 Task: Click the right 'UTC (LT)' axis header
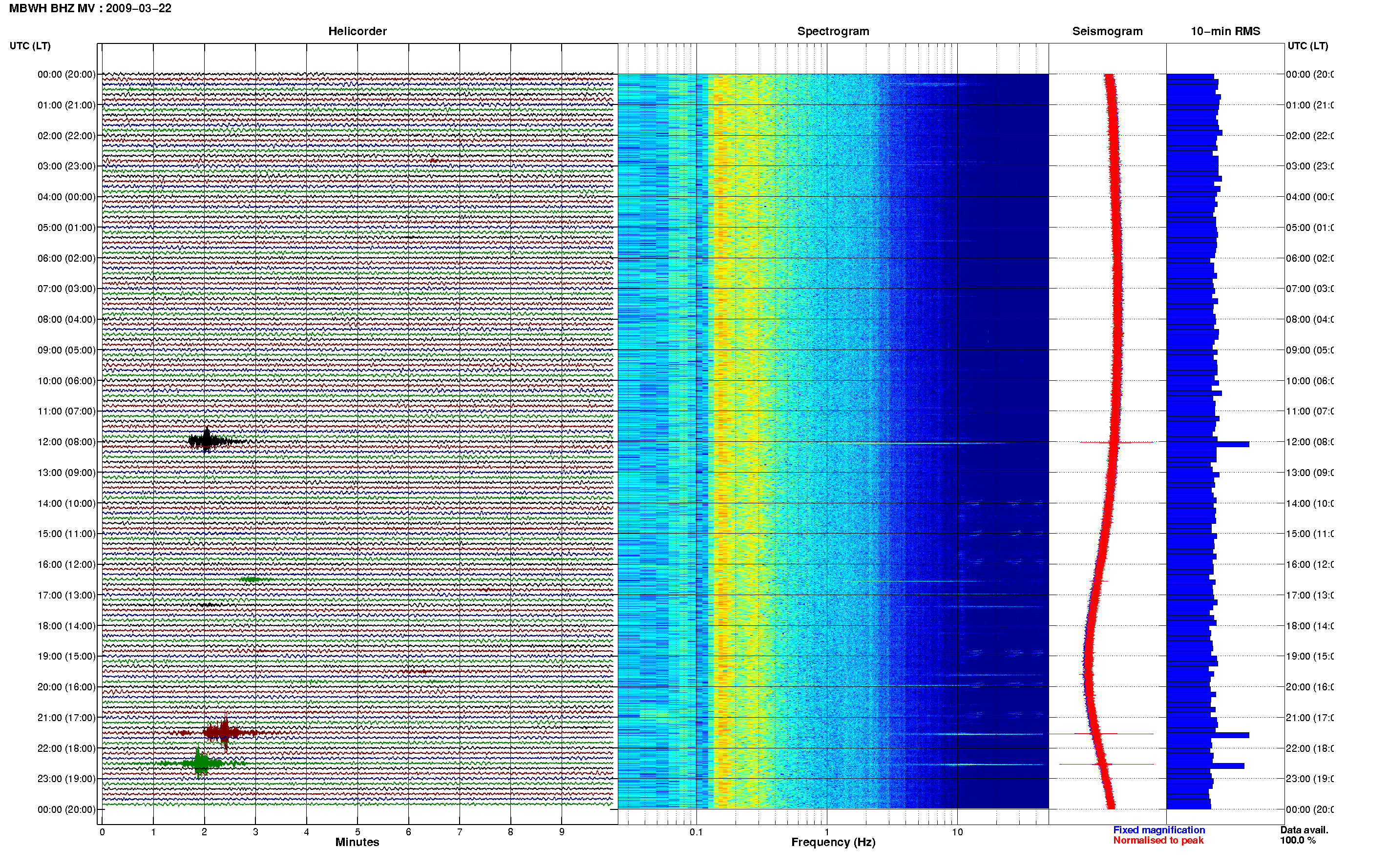tap(1307, 46)
